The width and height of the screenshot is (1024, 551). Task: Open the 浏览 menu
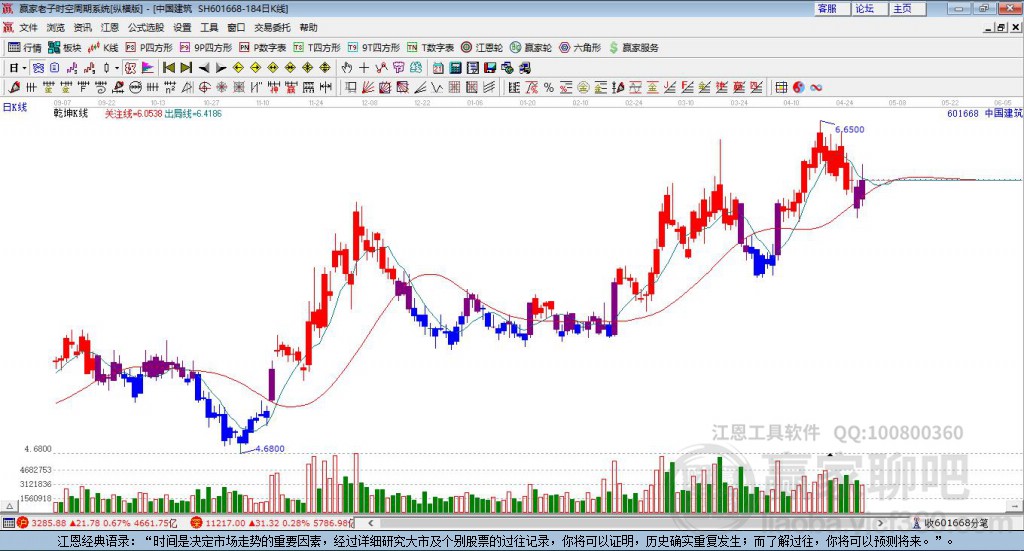[x=56, y=27]
